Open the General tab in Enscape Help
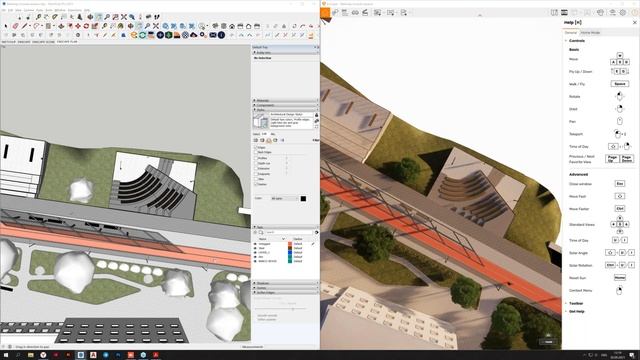 tap(571, 32)
